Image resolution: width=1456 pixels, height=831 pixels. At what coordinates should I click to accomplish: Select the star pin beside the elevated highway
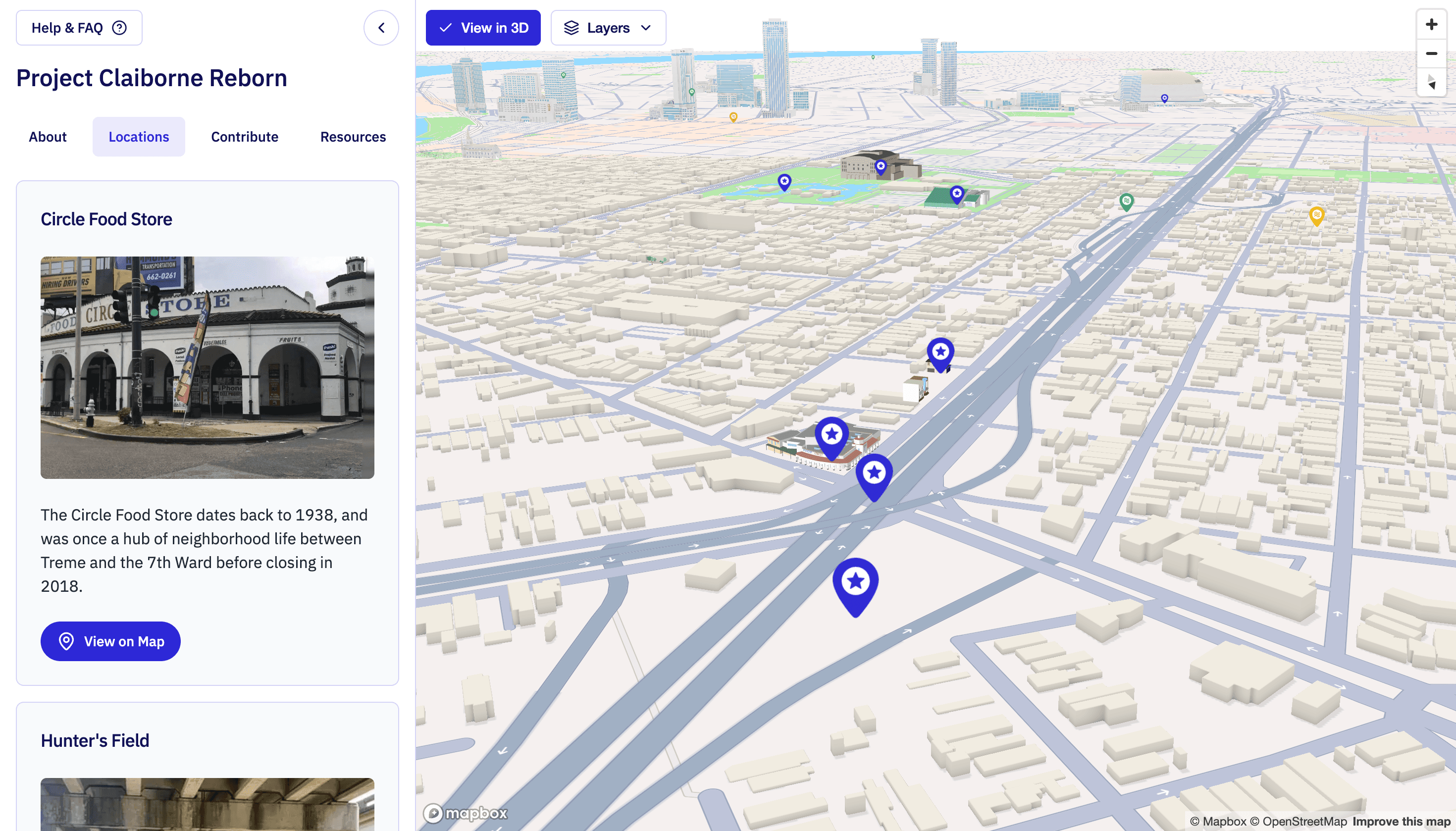point(874,478)
